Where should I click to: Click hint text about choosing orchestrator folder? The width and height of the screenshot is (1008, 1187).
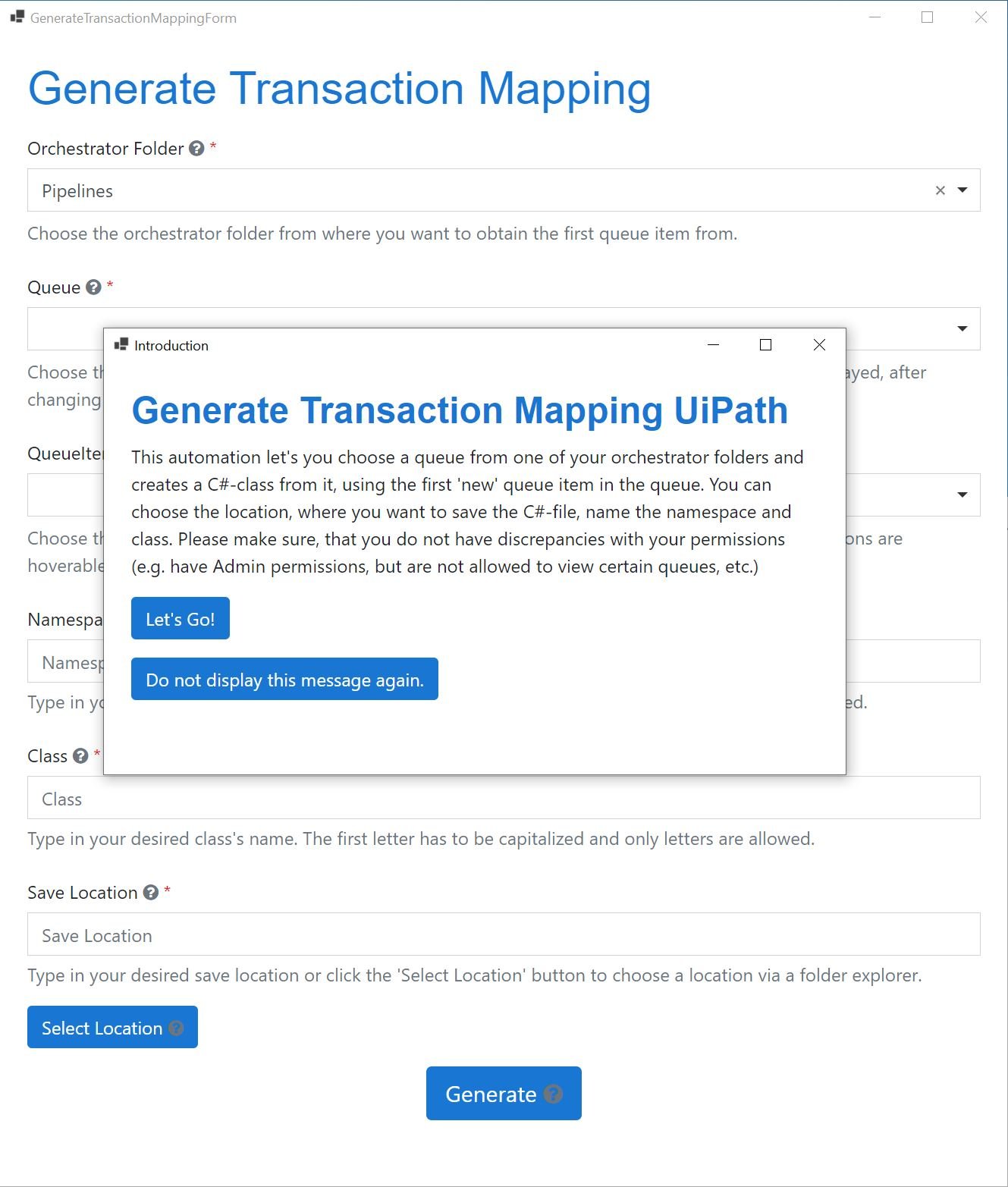point(382,234)
